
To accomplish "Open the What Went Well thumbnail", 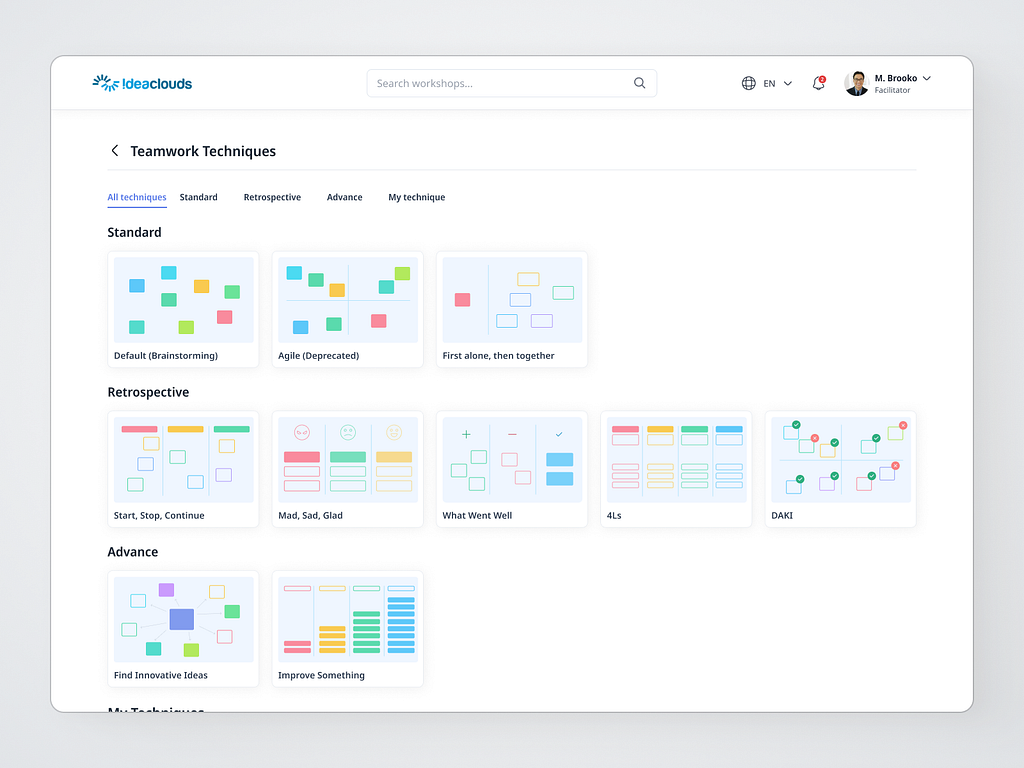I will tap(512, 460).
